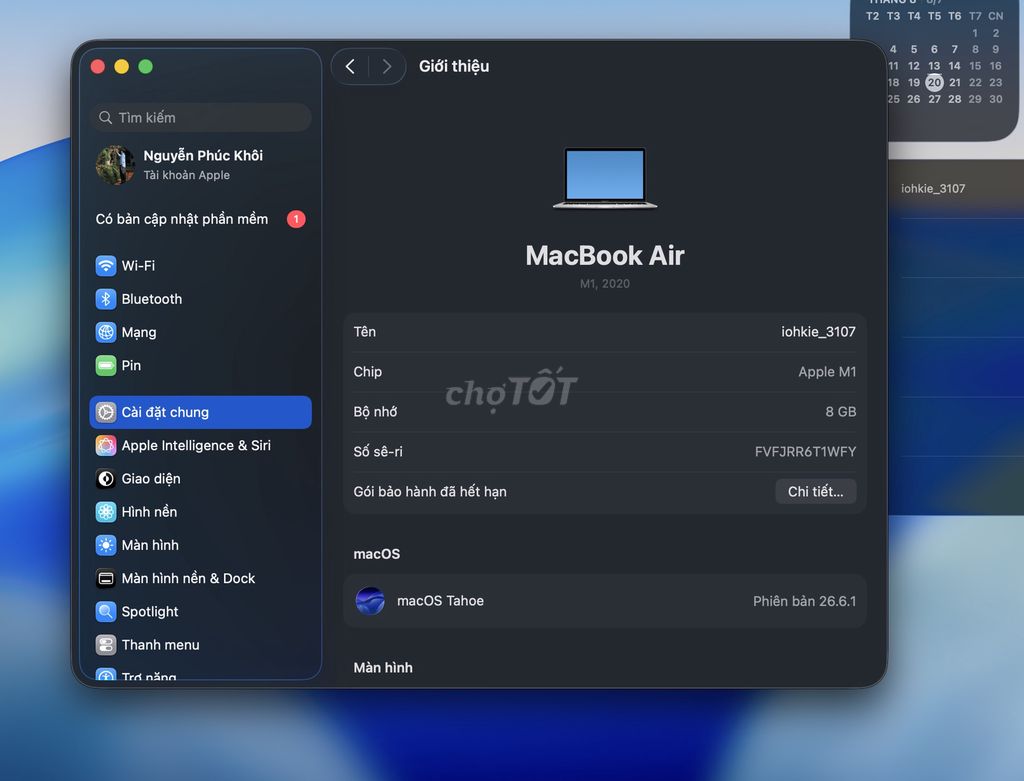Click the Tên value iohkie_3107
This screenshot has width=1024, height=781.
818,332
